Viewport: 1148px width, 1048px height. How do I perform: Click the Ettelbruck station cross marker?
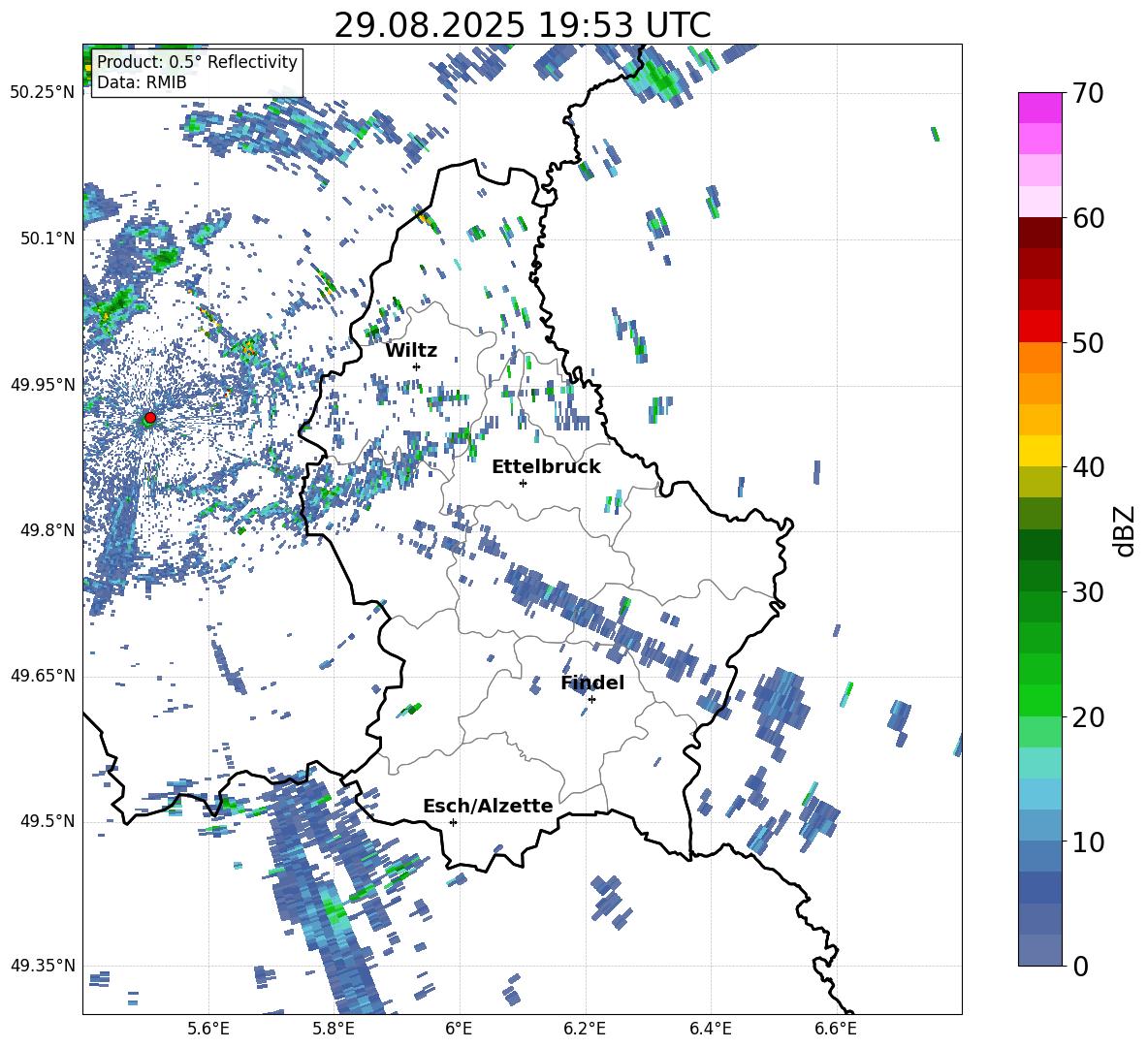[x=523, y=483]
